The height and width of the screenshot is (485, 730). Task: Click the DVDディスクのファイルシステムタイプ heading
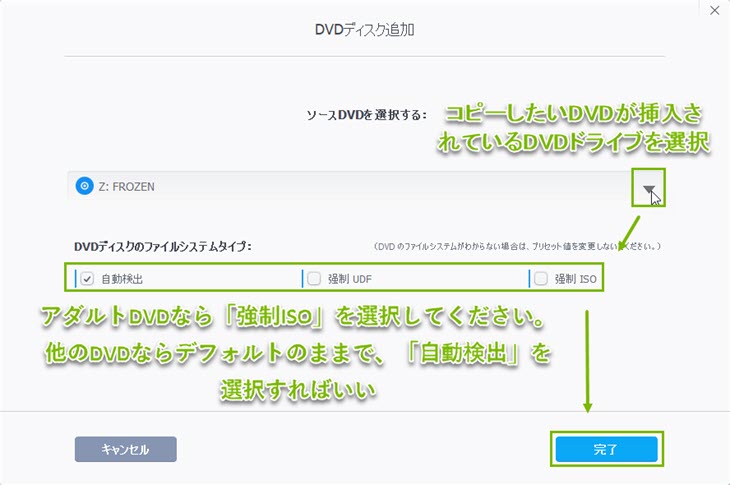tap(163, 246)
